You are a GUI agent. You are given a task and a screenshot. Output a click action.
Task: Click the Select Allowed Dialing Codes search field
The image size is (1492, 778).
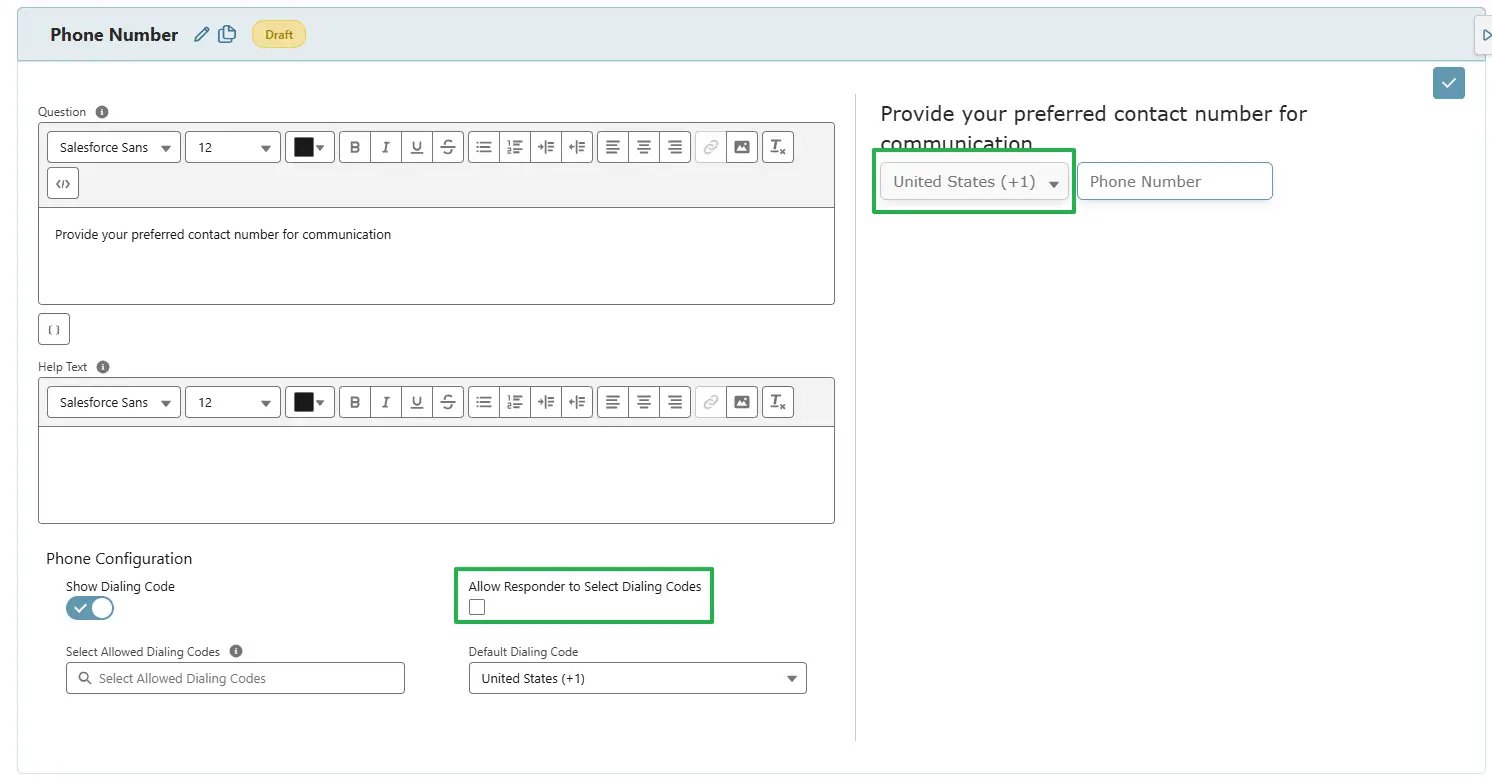click(235, 678)
